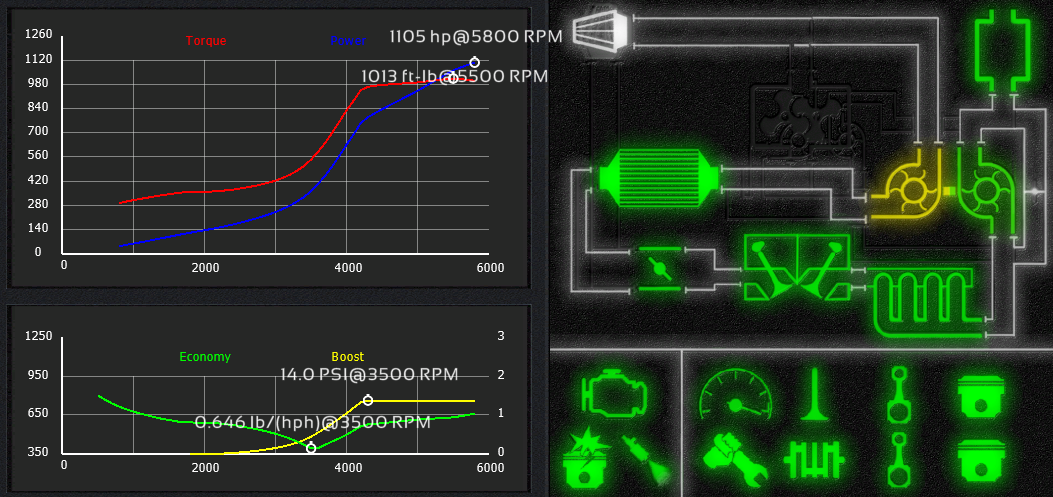Screen dimensions: 1053x497
Task: Click the check engine block icon
Action: 614,392
